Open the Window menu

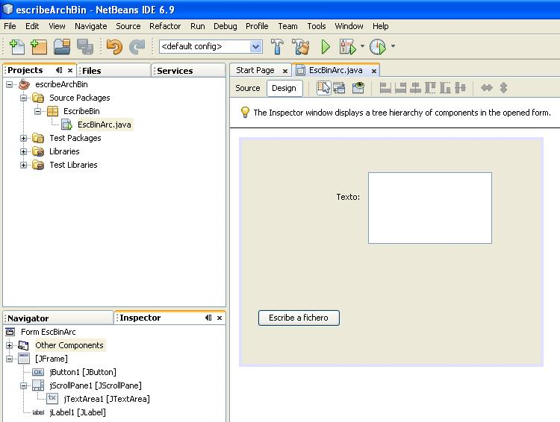coord(349,26)
